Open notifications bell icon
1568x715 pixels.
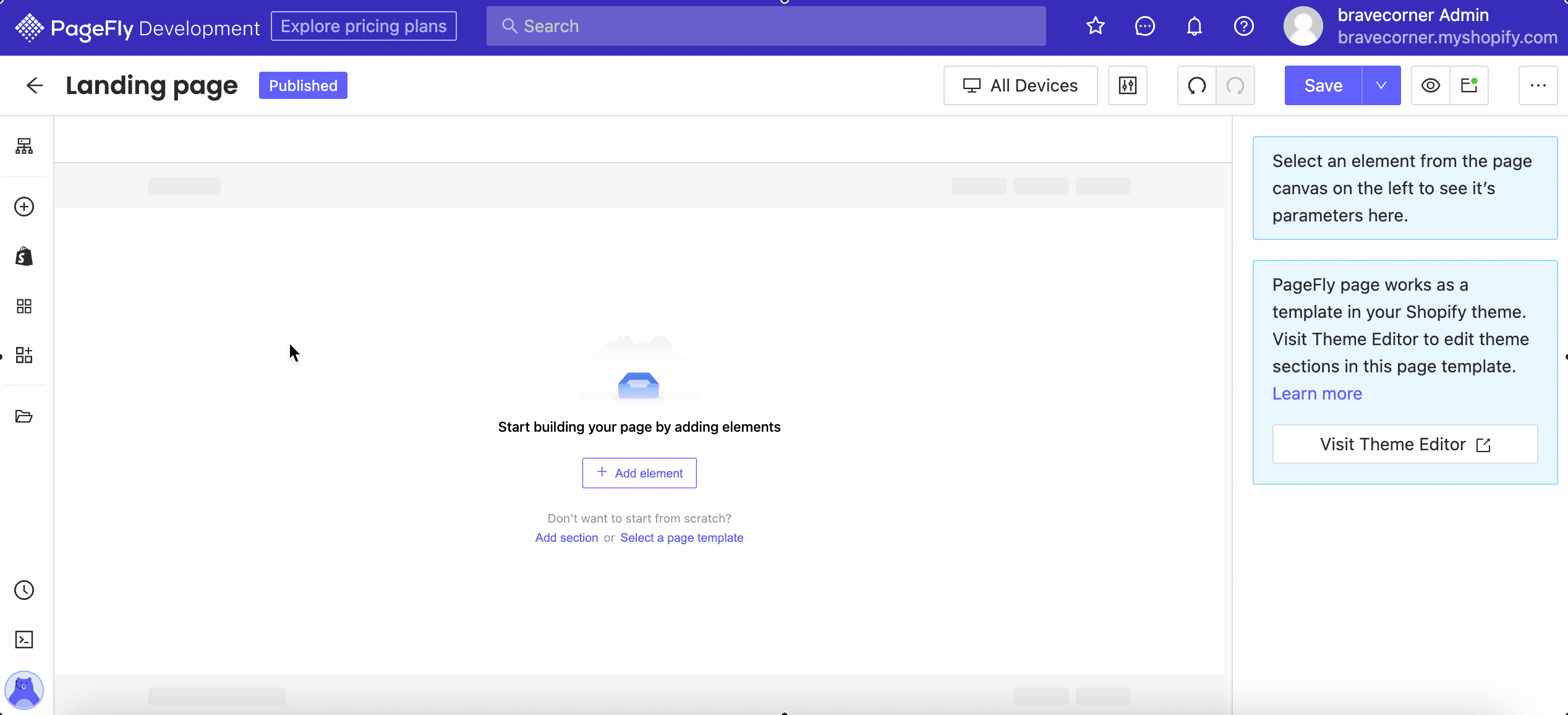tap(1194, 26)
